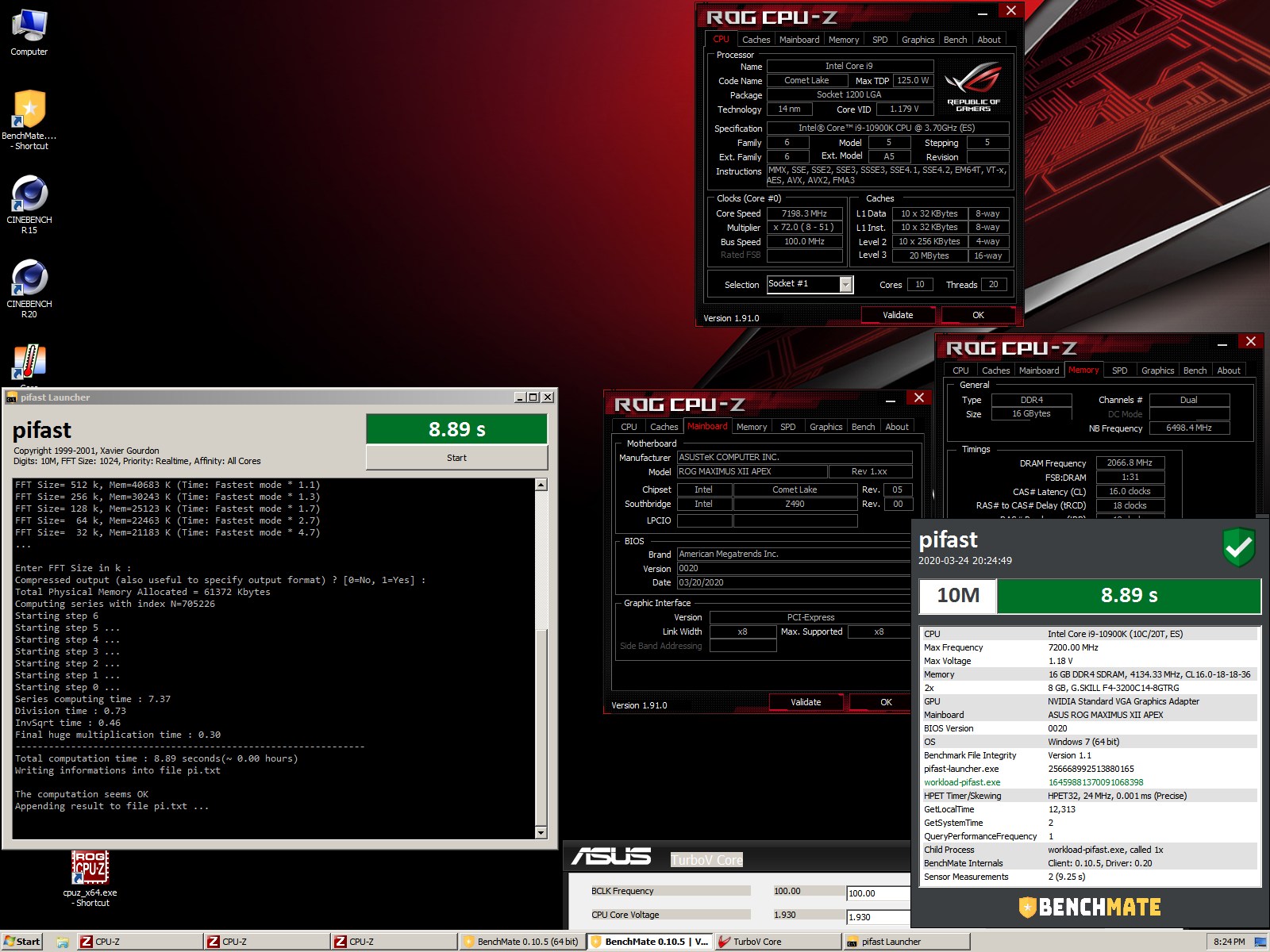This screenshot has width=1270, height=952.
Task: Click the pifast Start button
Action: (456, 458)
